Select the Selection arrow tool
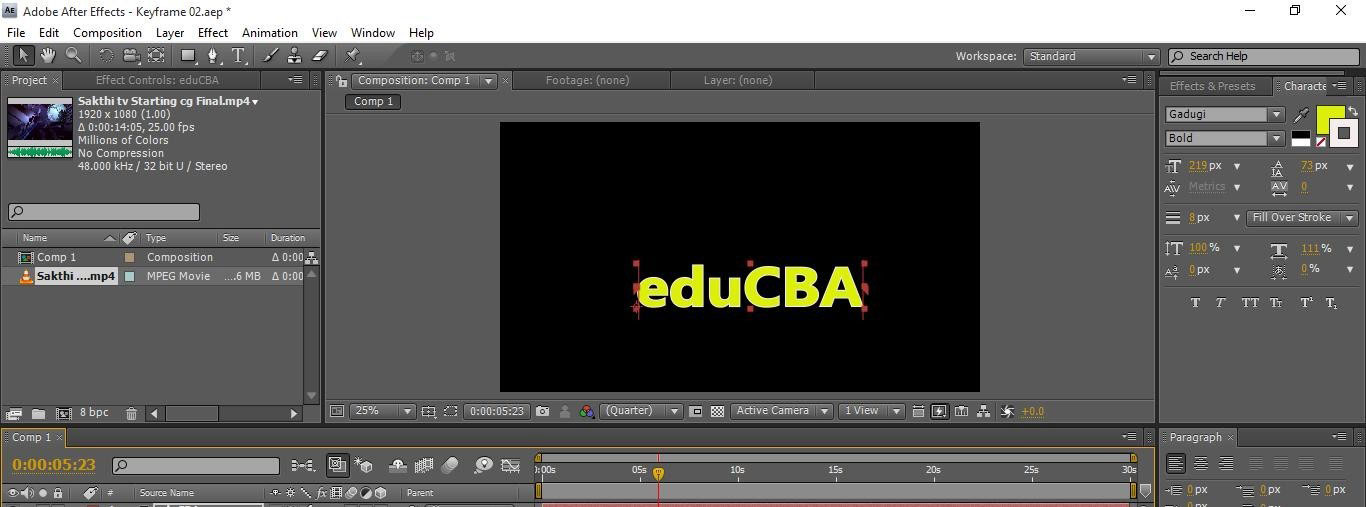The width and height of the screenshot is (1366, 507). [23, 56]
